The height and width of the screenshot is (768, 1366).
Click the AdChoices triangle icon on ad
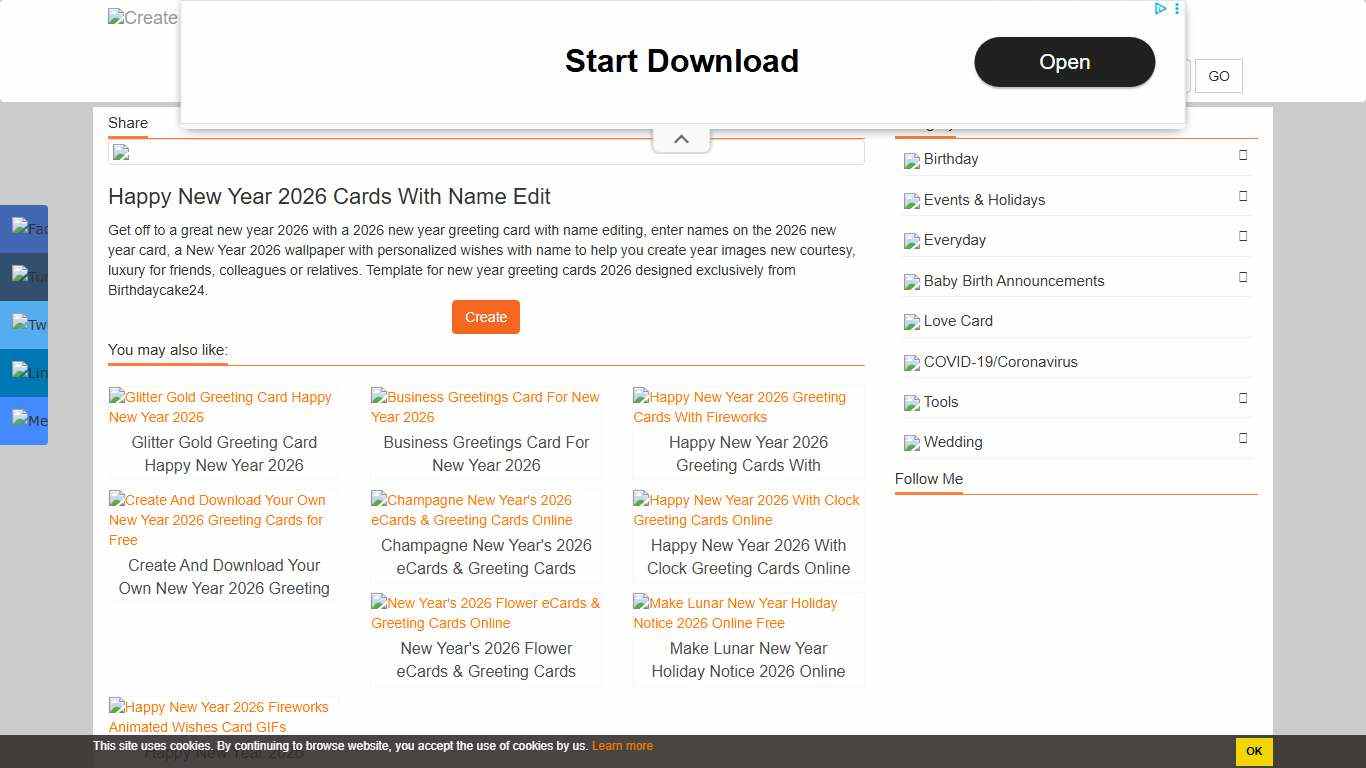pos(1160,9)
